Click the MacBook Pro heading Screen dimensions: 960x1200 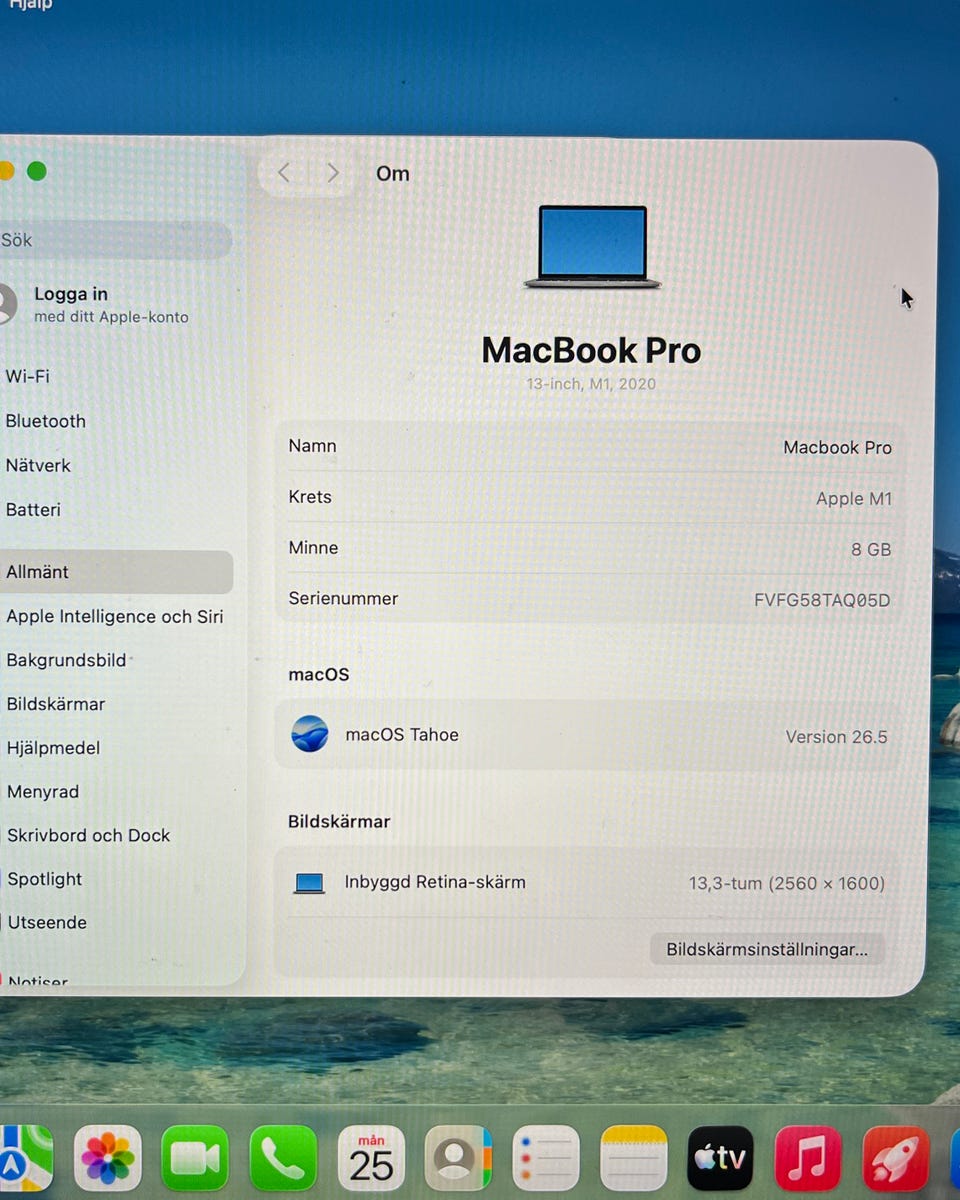pos(591,350)
